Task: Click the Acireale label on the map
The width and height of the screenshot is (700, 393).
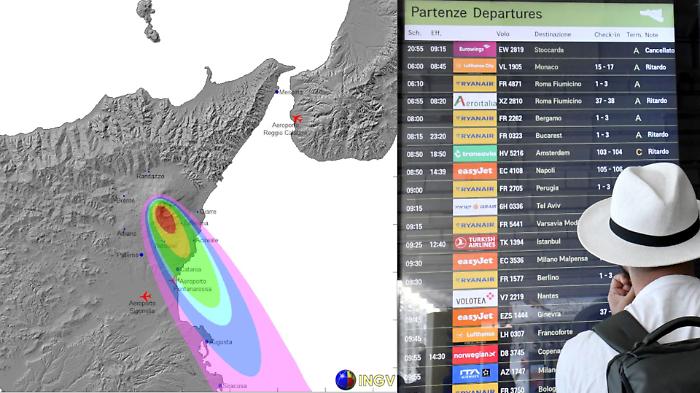Action: click(x=208, y=240)
